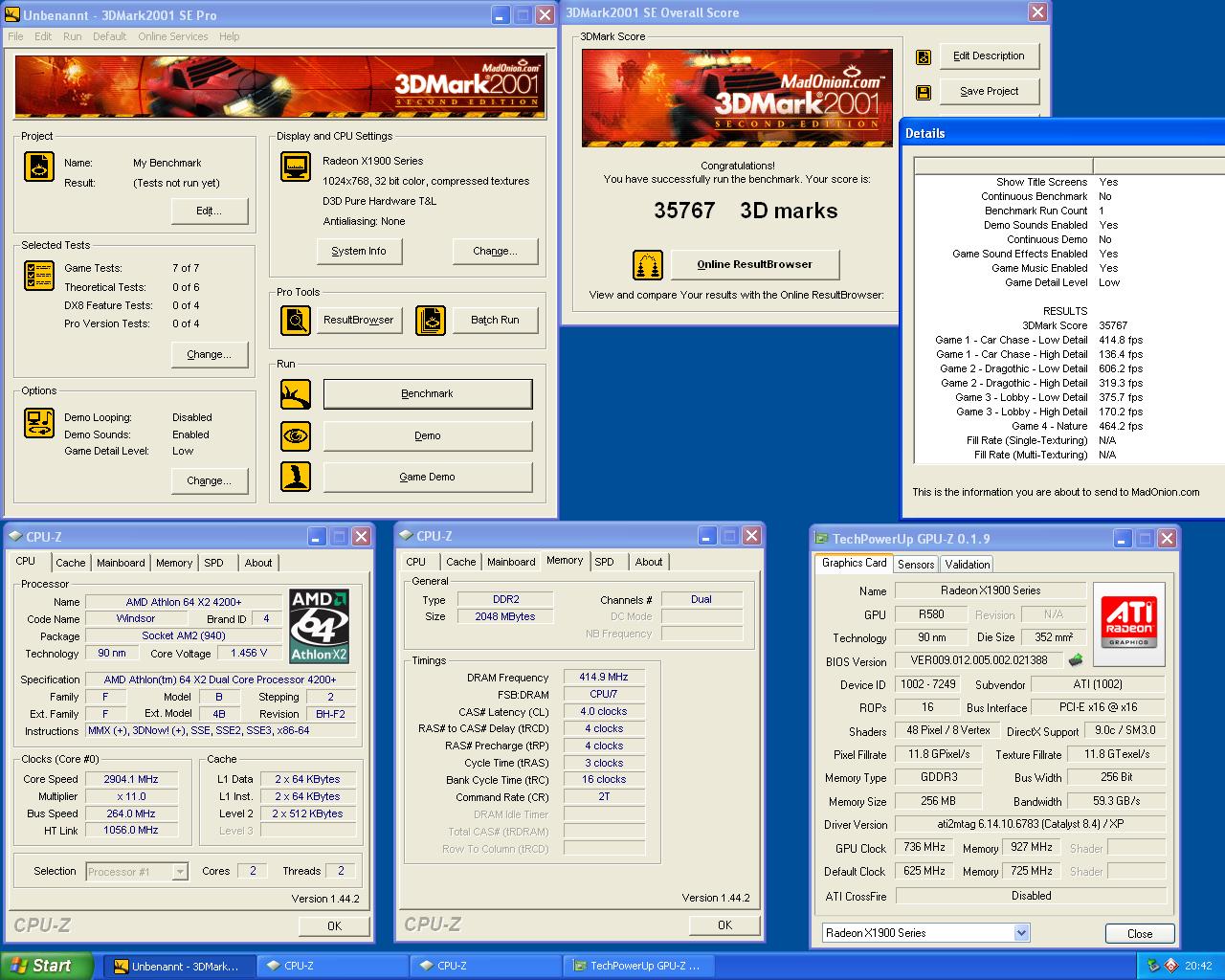
Task: Click the taskbar clock 20:42
Action: point(1198,966)
